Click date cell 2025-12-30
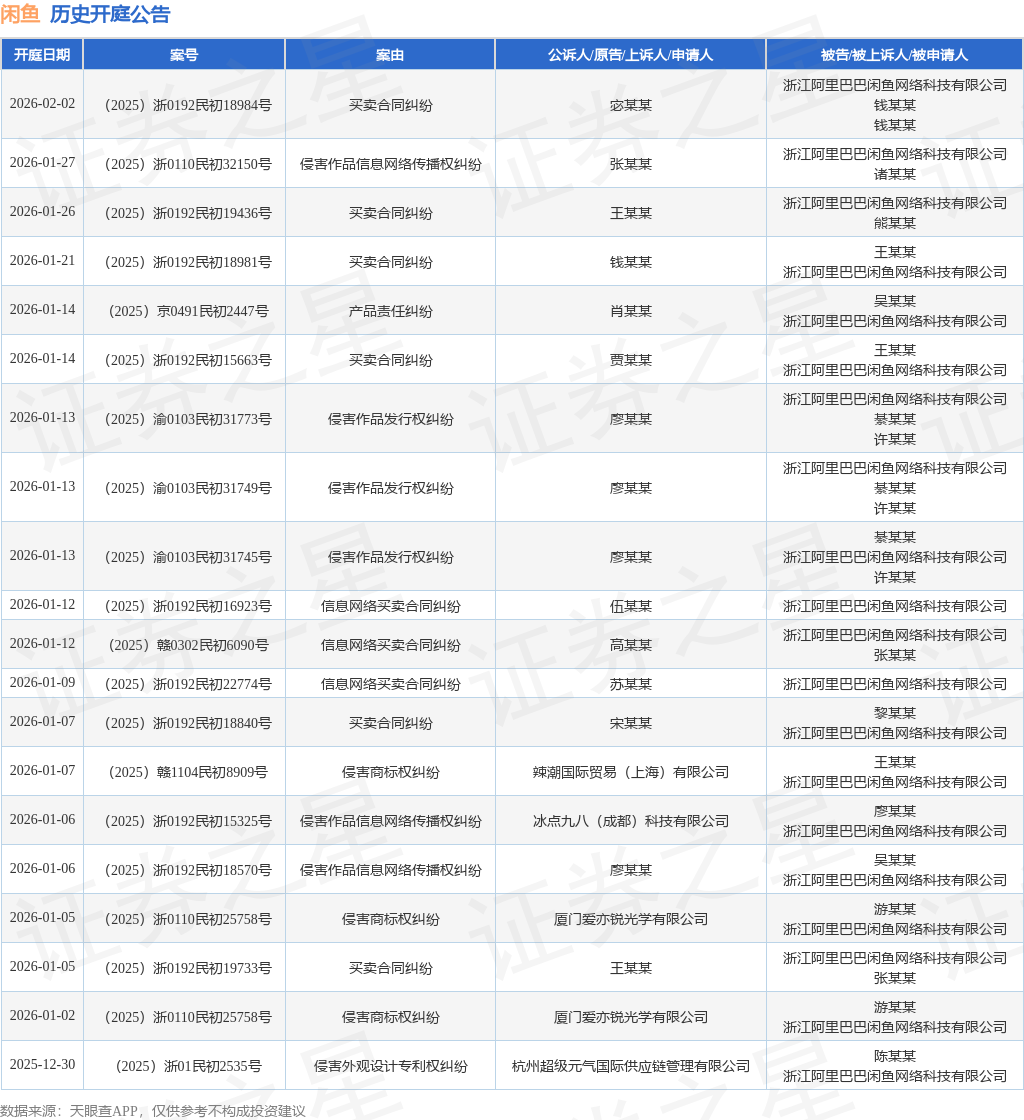This screenshot has width=1024, height=1120. (42, 1065)
